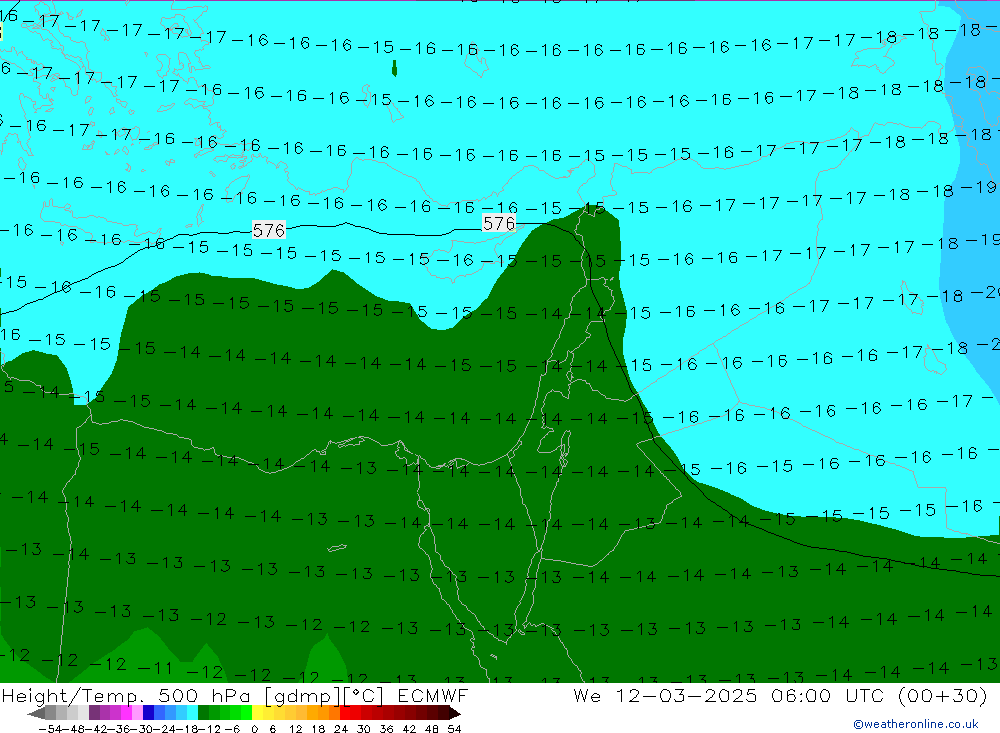Click the grey left arrow tip of the color bar

36,713
